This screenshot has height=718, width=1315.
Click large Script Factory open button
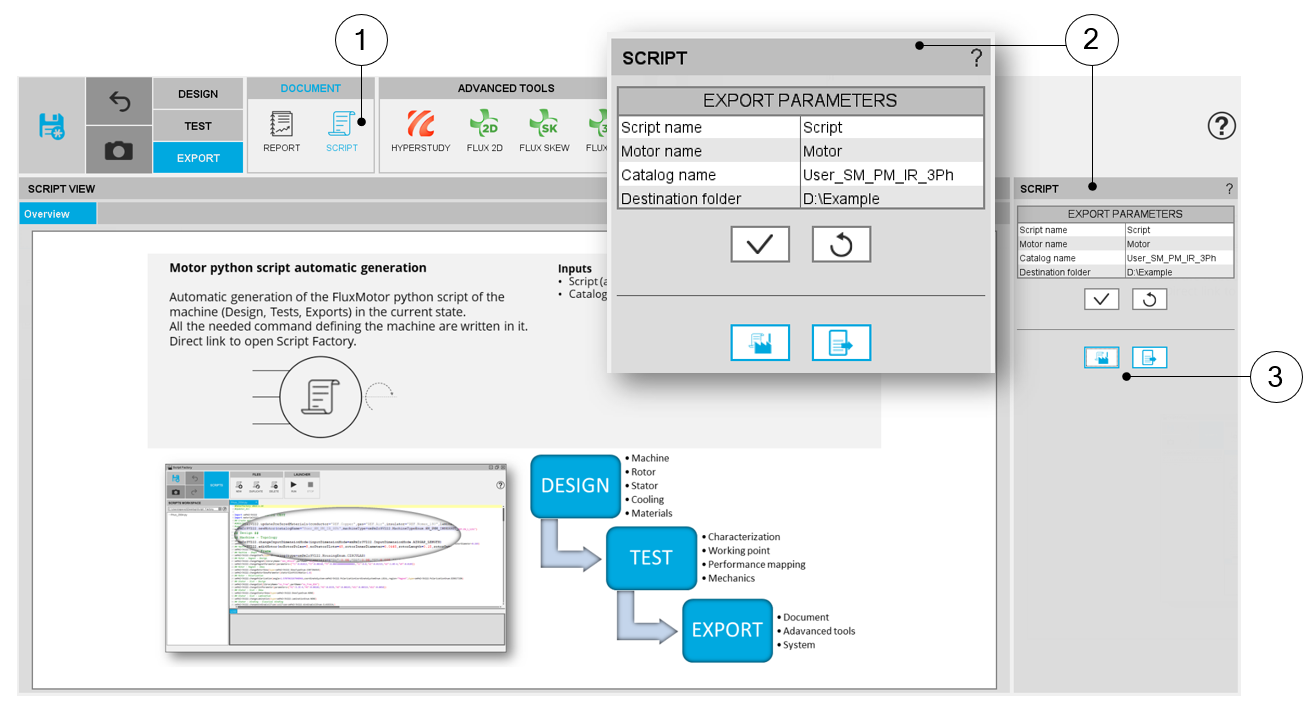pos(760,343)
